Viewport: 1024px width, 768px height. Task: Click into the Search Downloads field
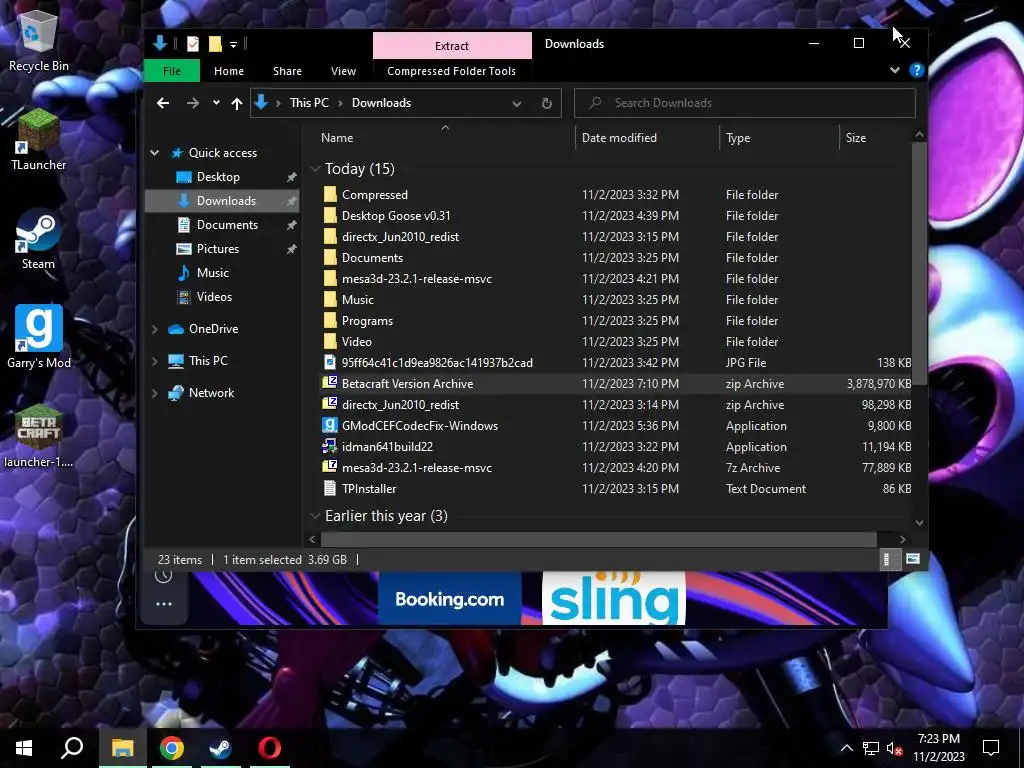click(744, 103)
